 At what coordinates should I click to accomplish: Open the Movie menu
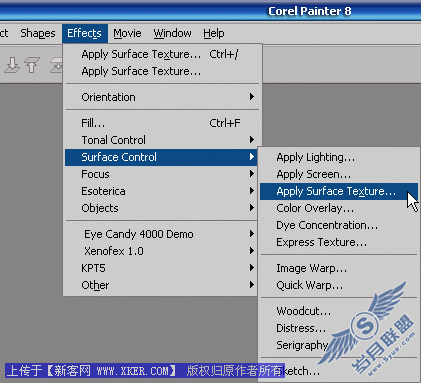point(127,33)
